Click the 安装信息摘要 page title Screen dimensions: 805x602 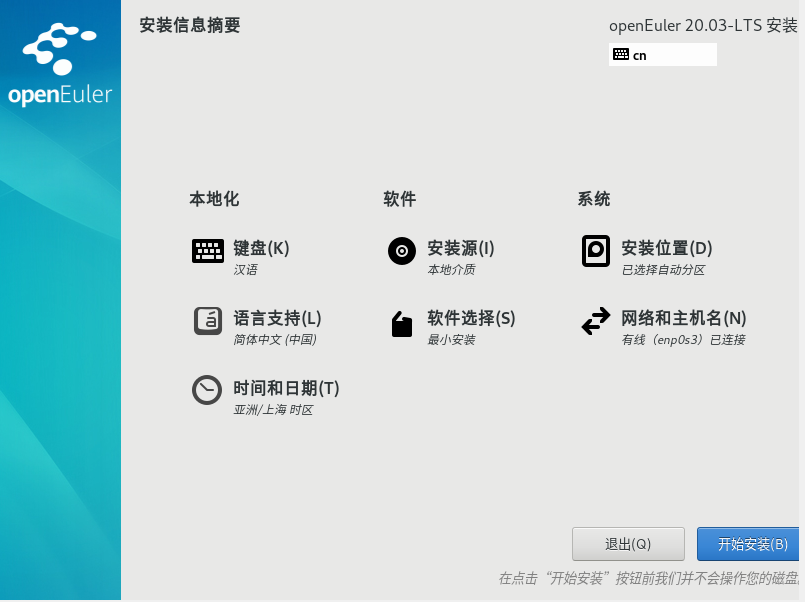[190, 25]
